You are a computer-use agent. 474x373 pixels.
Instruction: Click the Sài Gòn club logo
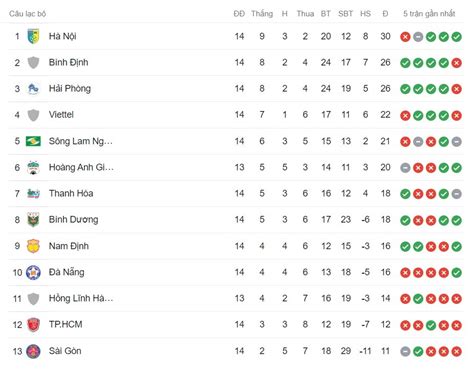tap(33, 351)
